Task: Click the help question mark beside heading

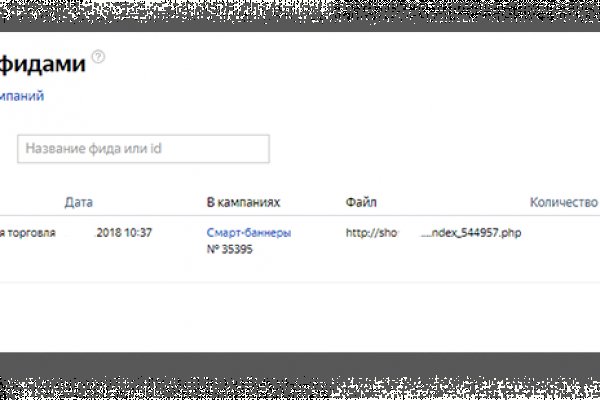Action: pos(97,57)
